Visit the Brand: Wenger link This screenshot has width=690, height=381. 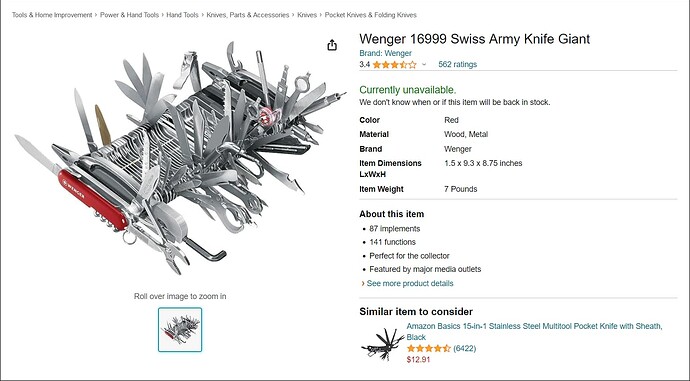(385, 53)
